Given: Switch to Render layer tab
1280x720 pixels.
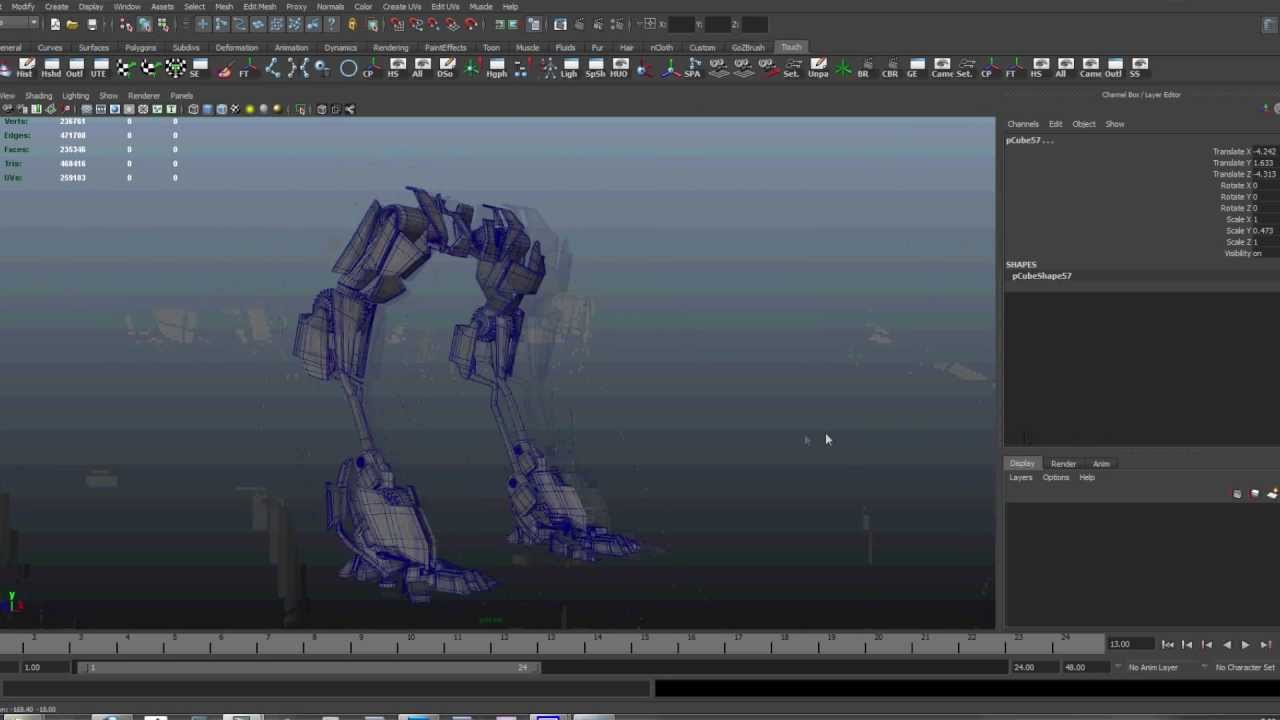Looking at the screenshot, I should pos(1063,464).
